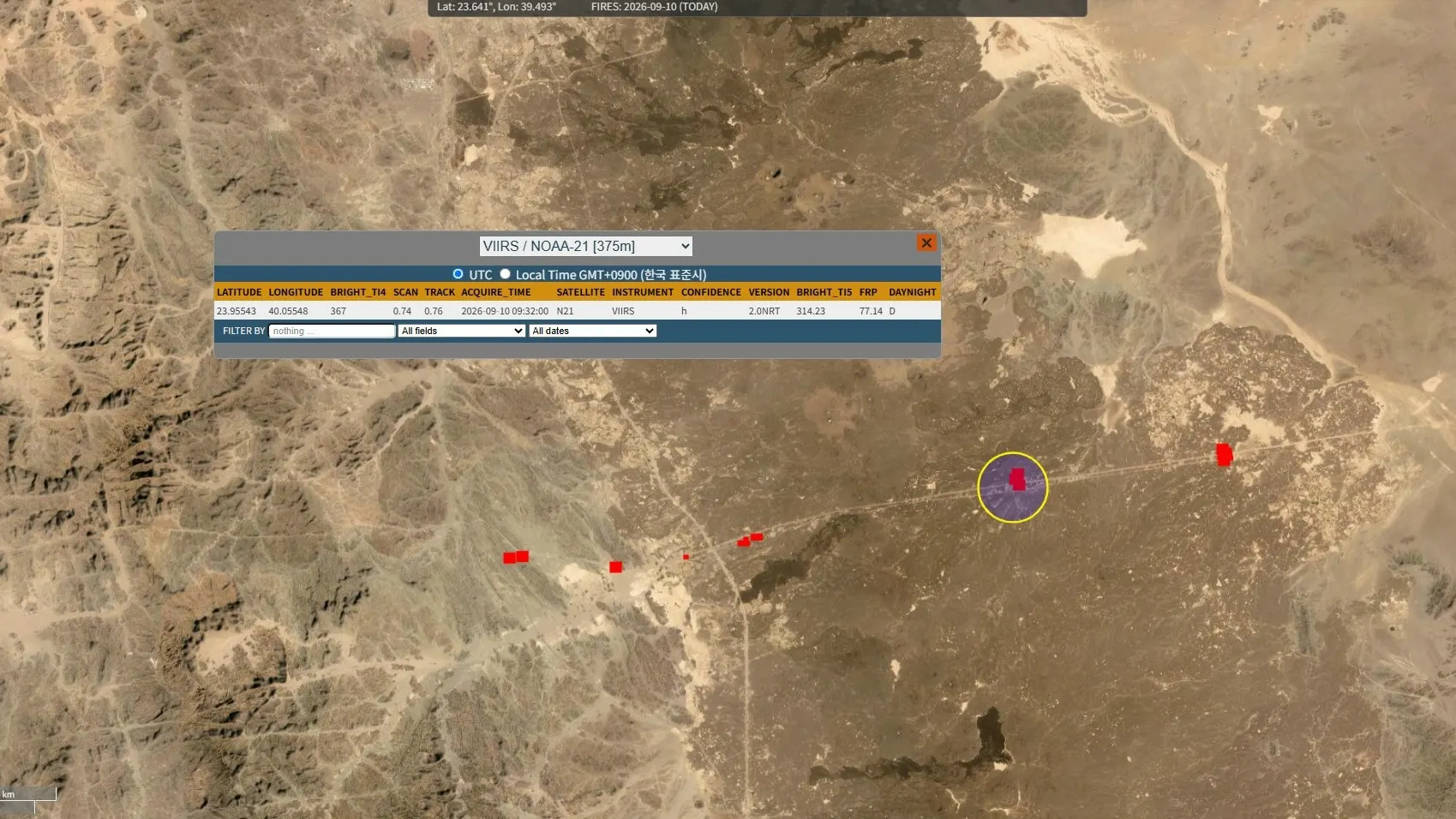Select the fire detection data row

577,311
